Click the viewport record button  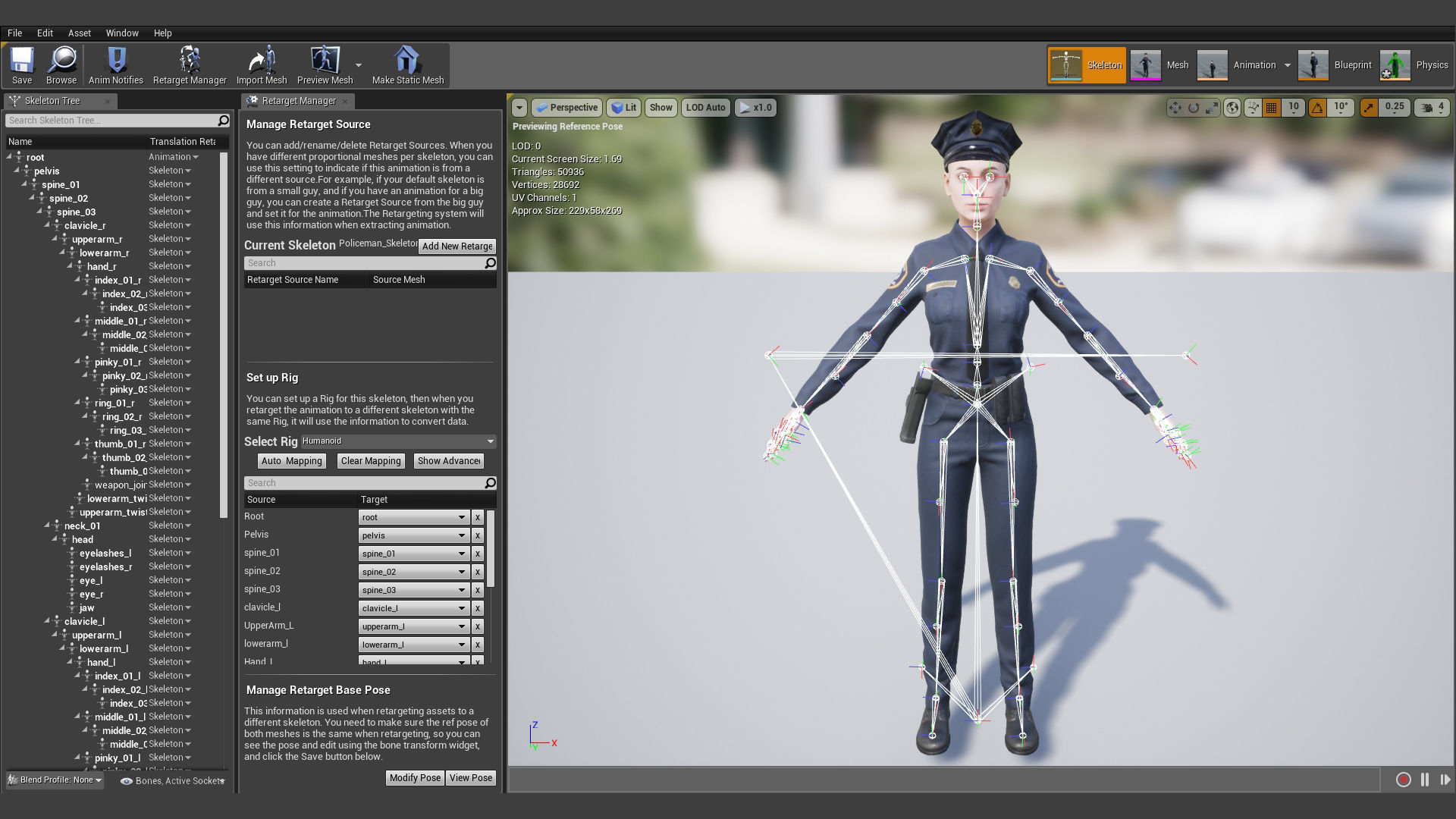tap(1403, 780)
